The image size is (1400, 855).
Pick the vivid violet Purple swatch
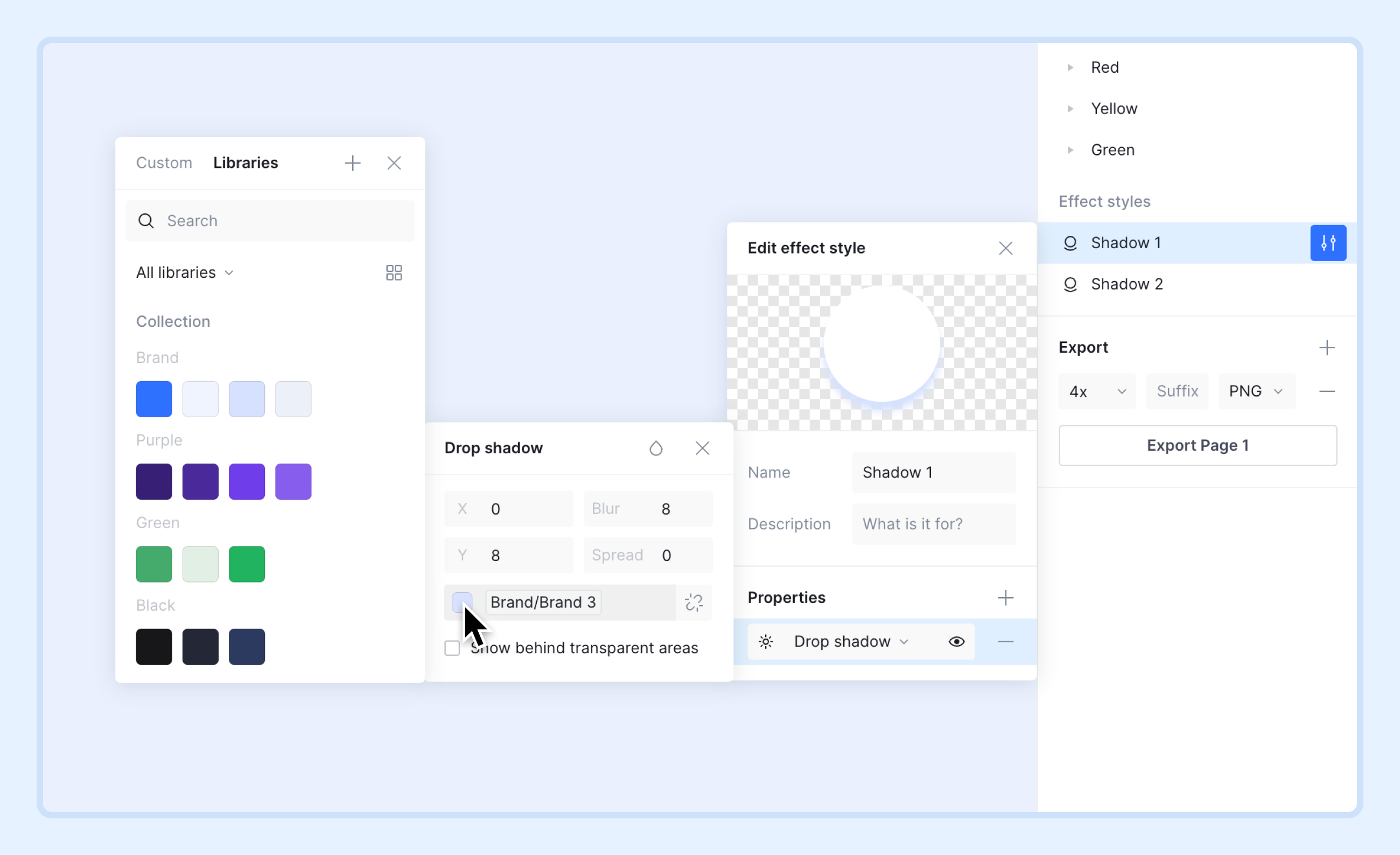point(247,482)
